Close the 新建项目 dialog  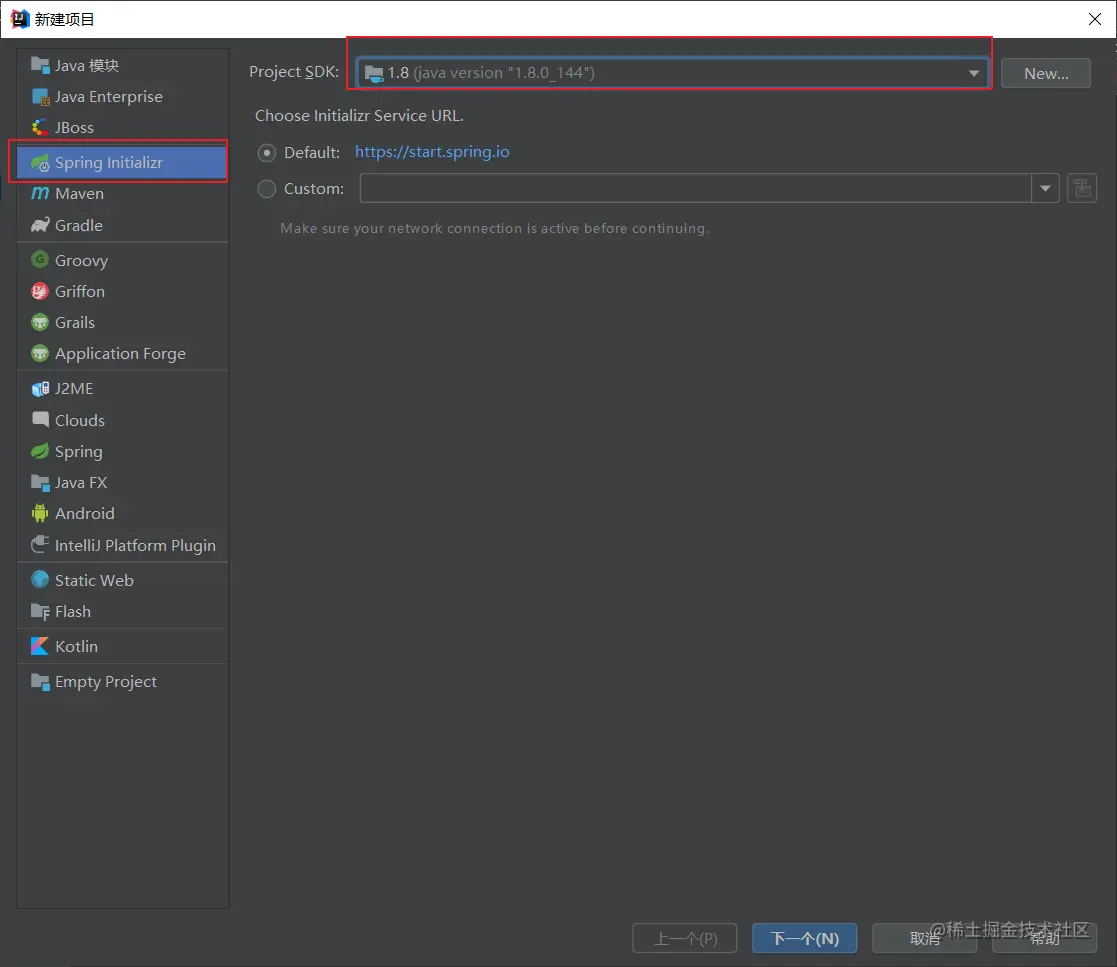point(1095,19)
